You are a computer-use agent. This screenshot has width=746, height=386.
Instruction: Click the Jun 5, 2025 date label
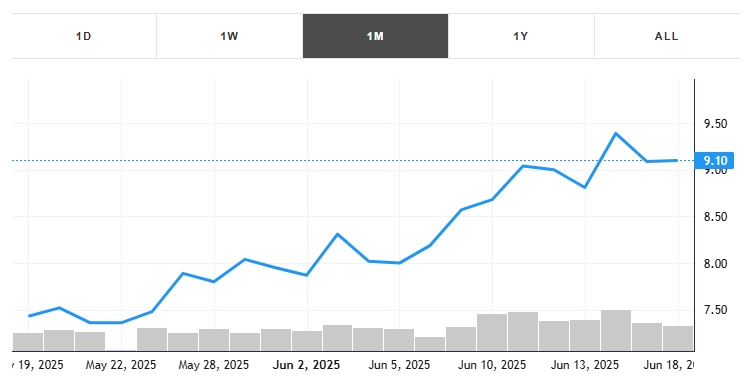tap(399, 365)
